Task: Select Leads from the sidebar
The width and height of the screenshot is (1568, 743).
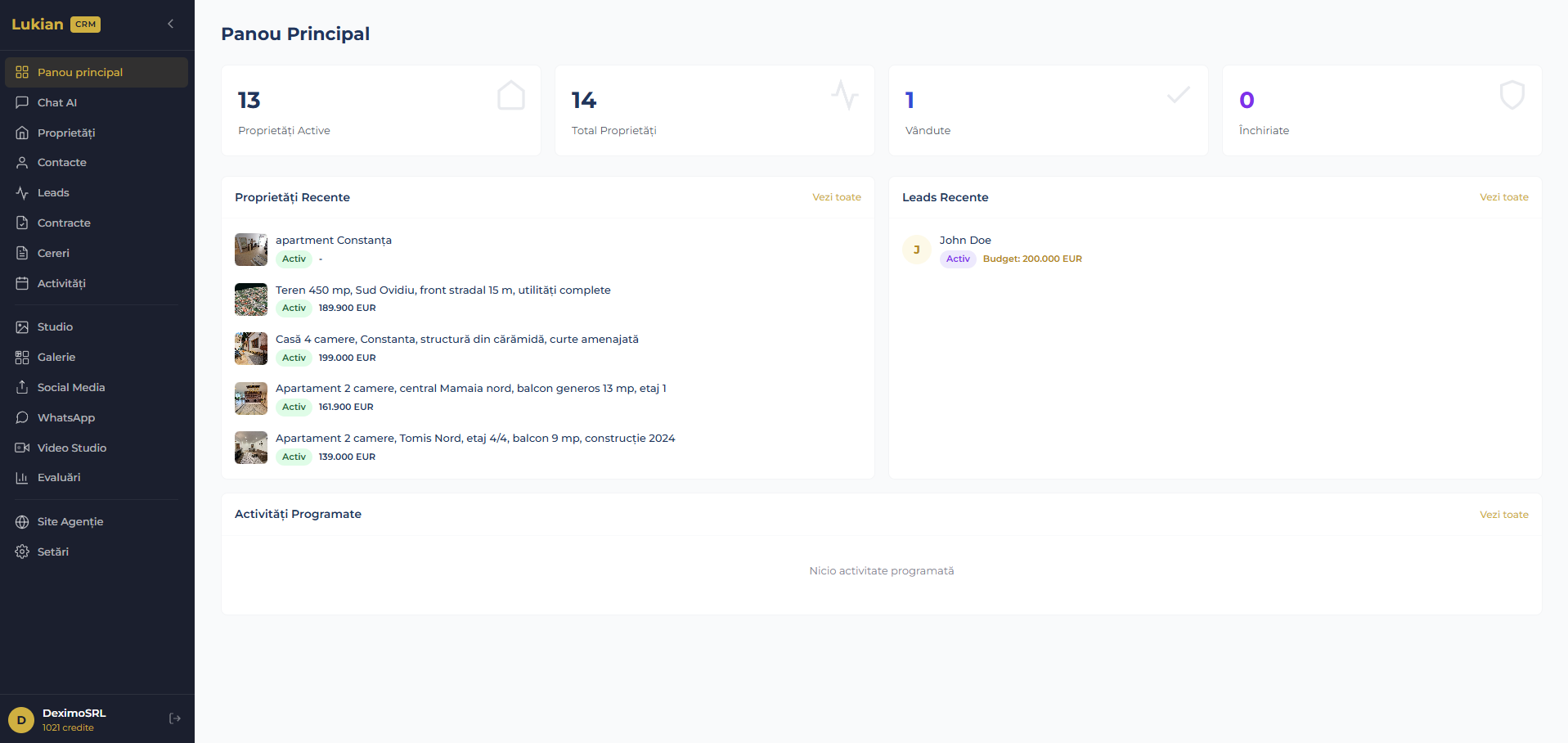Action: [53, 192]
